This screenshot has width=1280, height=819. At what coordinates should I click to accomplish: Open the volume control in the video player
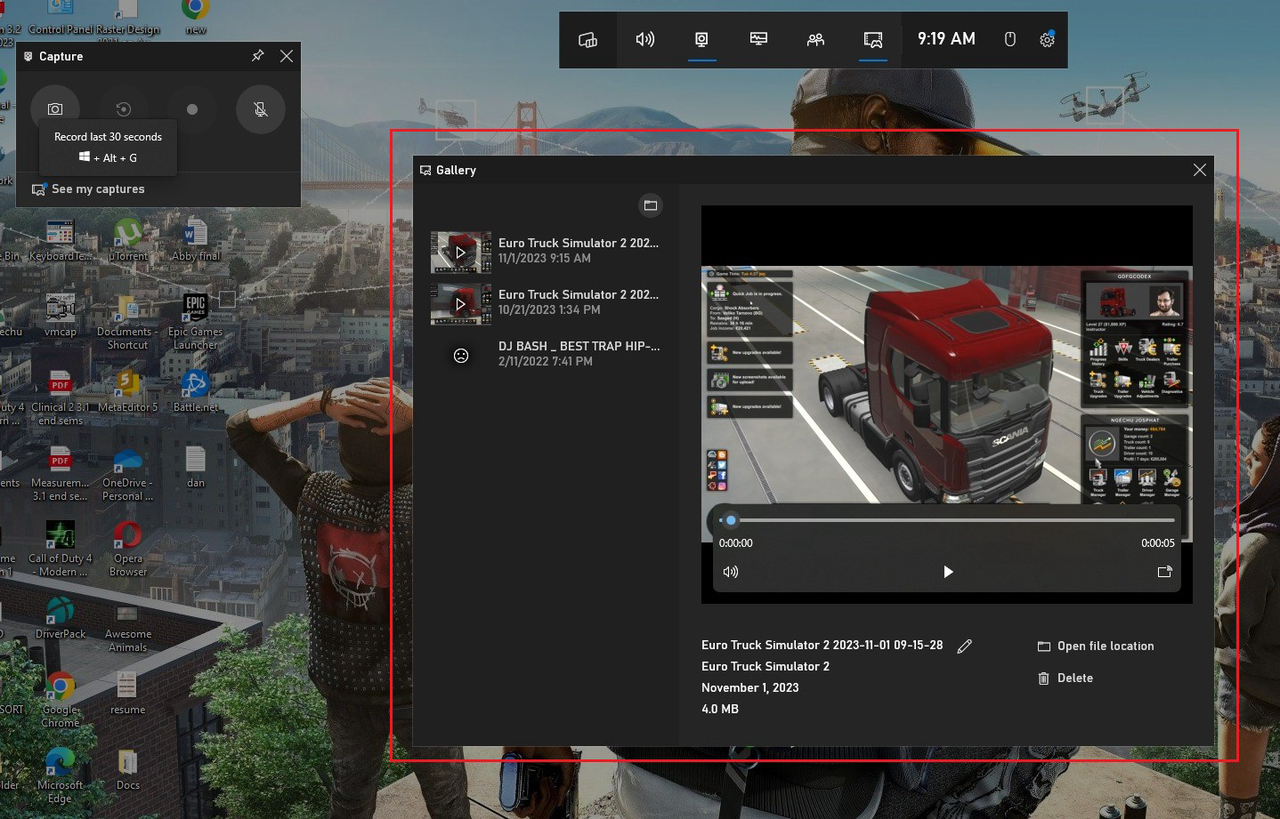point(731,571)
